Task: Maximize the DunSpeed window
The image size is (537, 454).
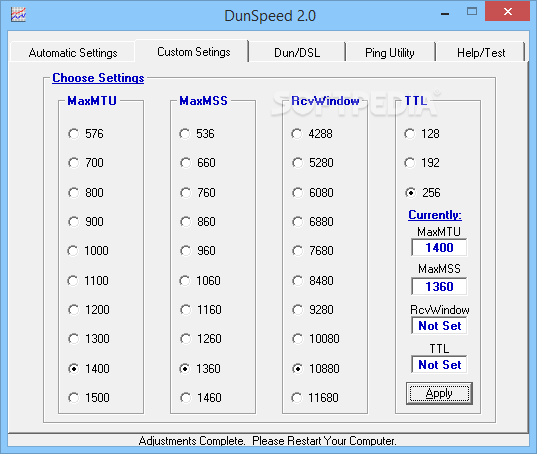Action: [472, 12]
